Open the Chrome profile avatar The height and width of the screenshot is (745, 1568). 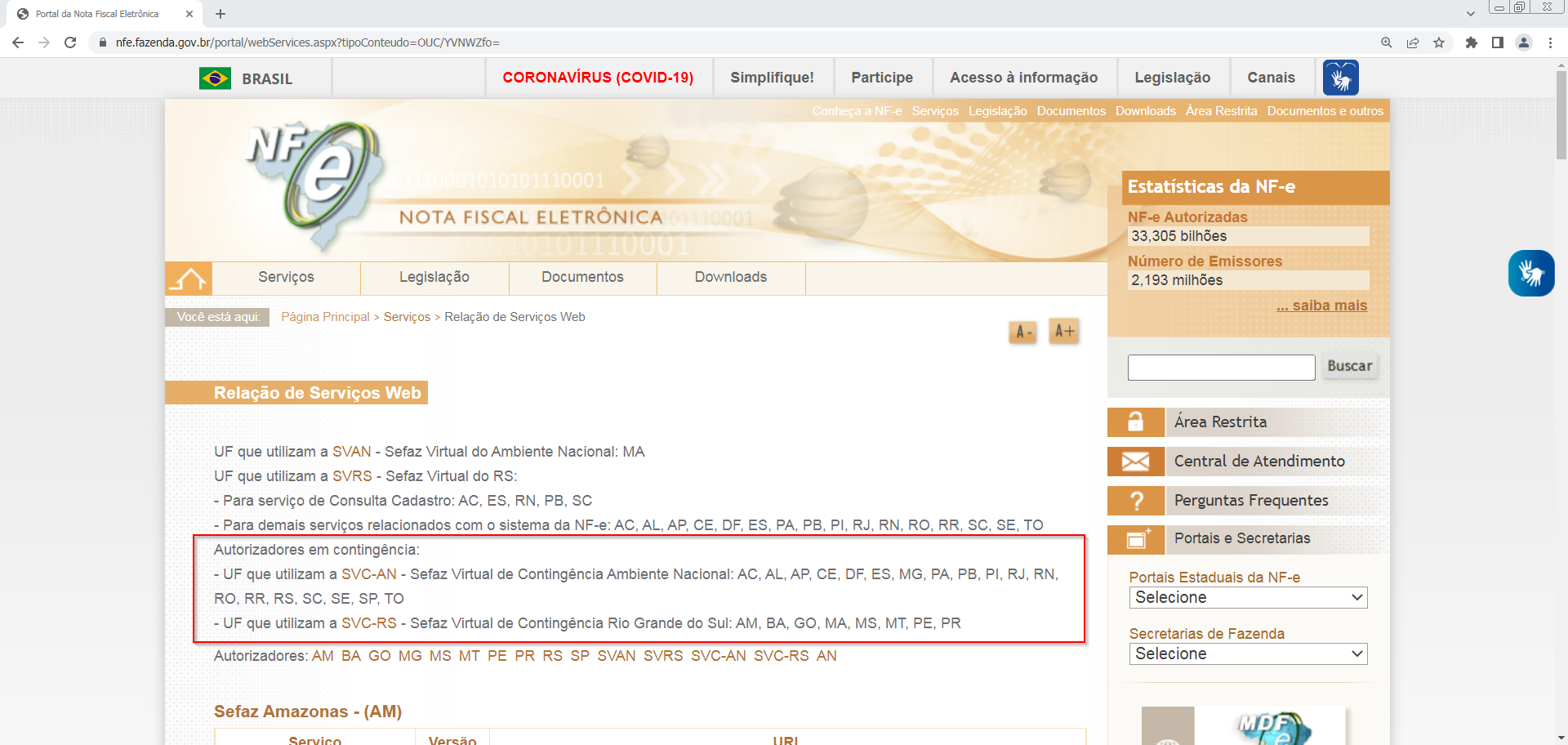pyautogui.click(x=1524, y=42)
